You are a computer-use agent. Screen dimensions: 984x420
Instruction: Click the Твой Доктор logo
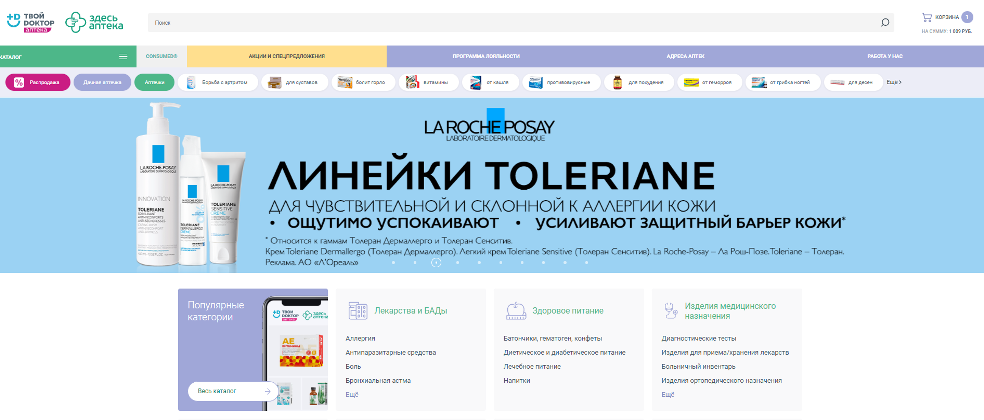coord(27,22)
